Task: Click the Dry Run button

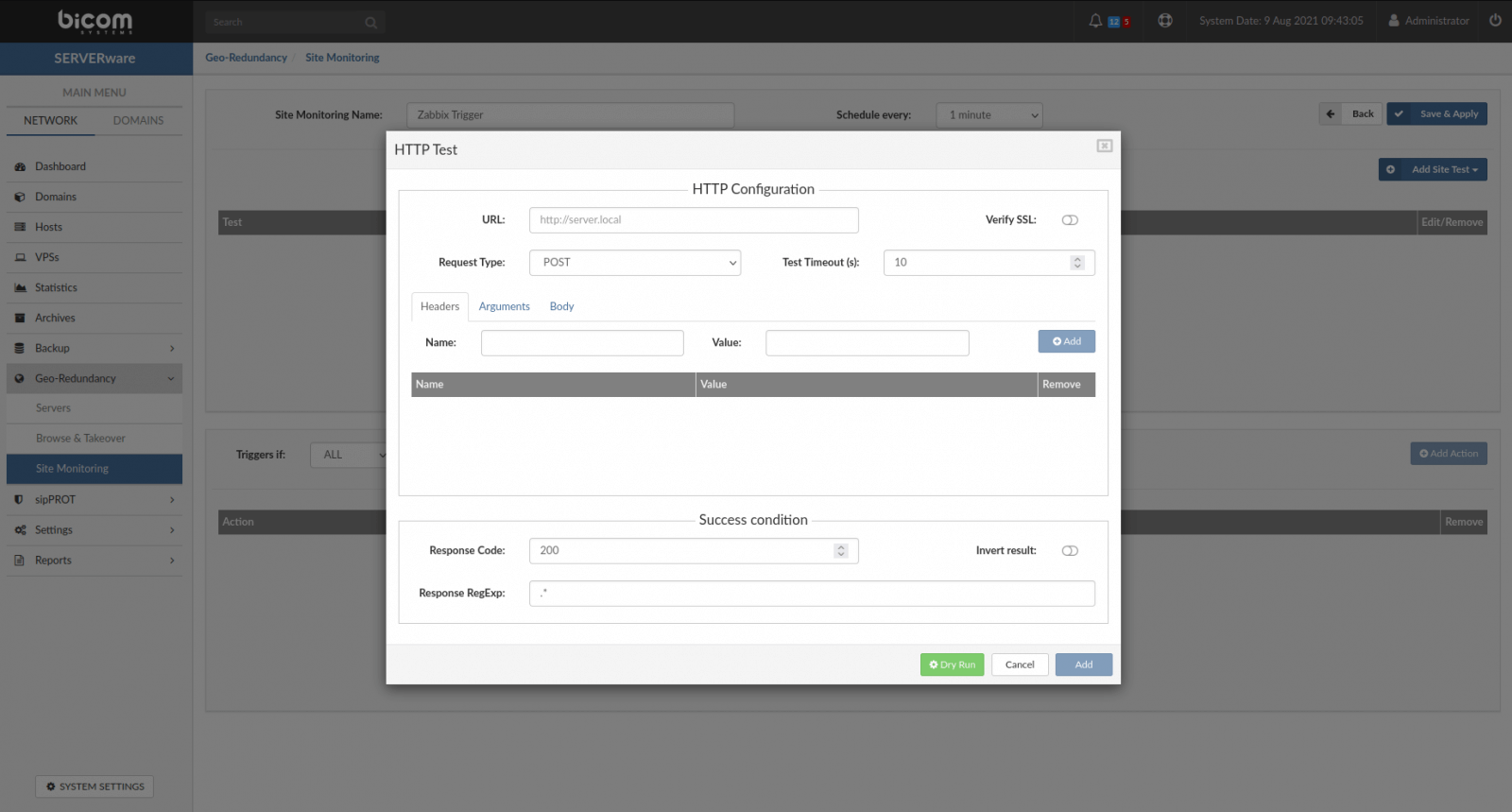Action: (x=953, y=665)
